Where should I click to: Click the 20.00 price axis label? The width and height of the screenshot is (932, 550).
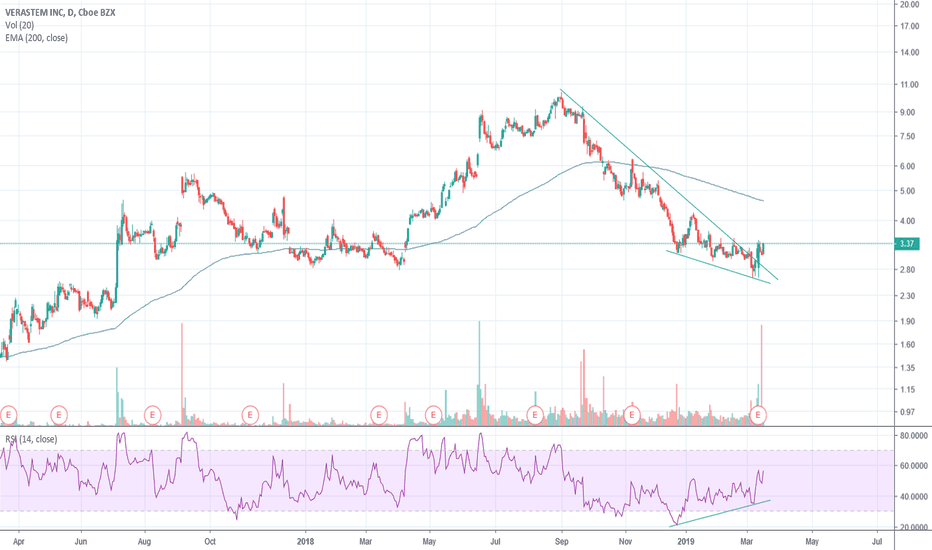coord(909,4)
